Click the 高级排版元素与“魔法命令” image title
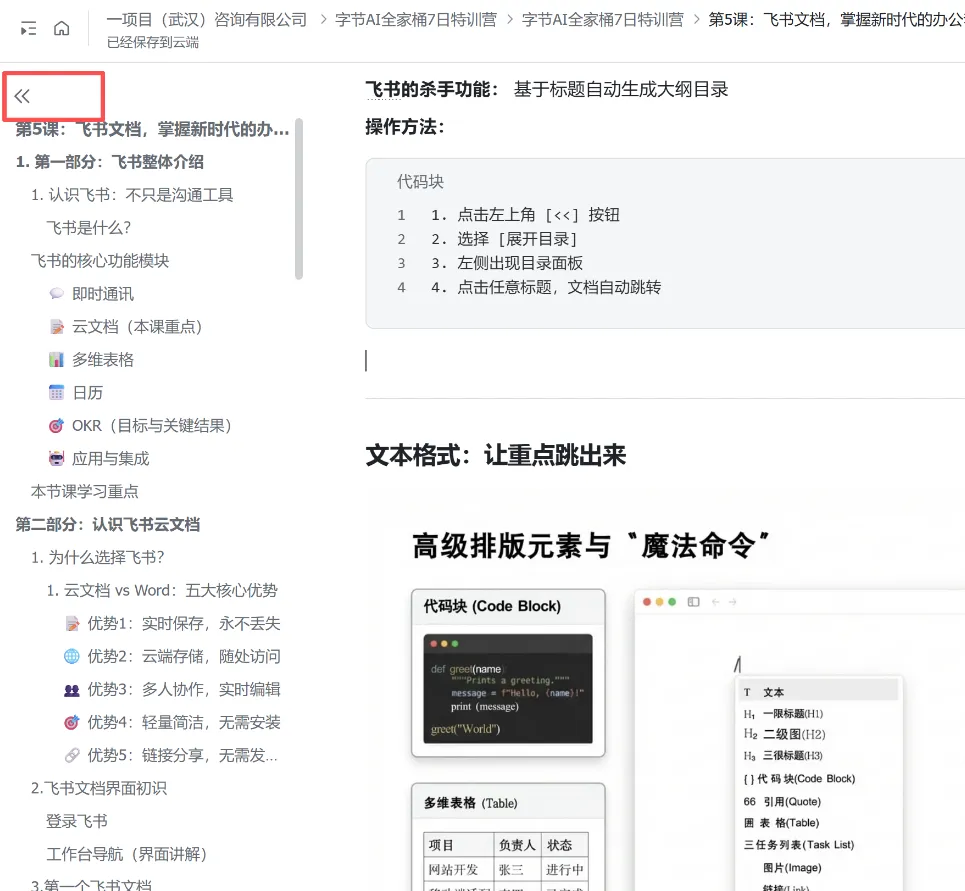This screenshot has height=891, width=965. [x=591, y=546]
